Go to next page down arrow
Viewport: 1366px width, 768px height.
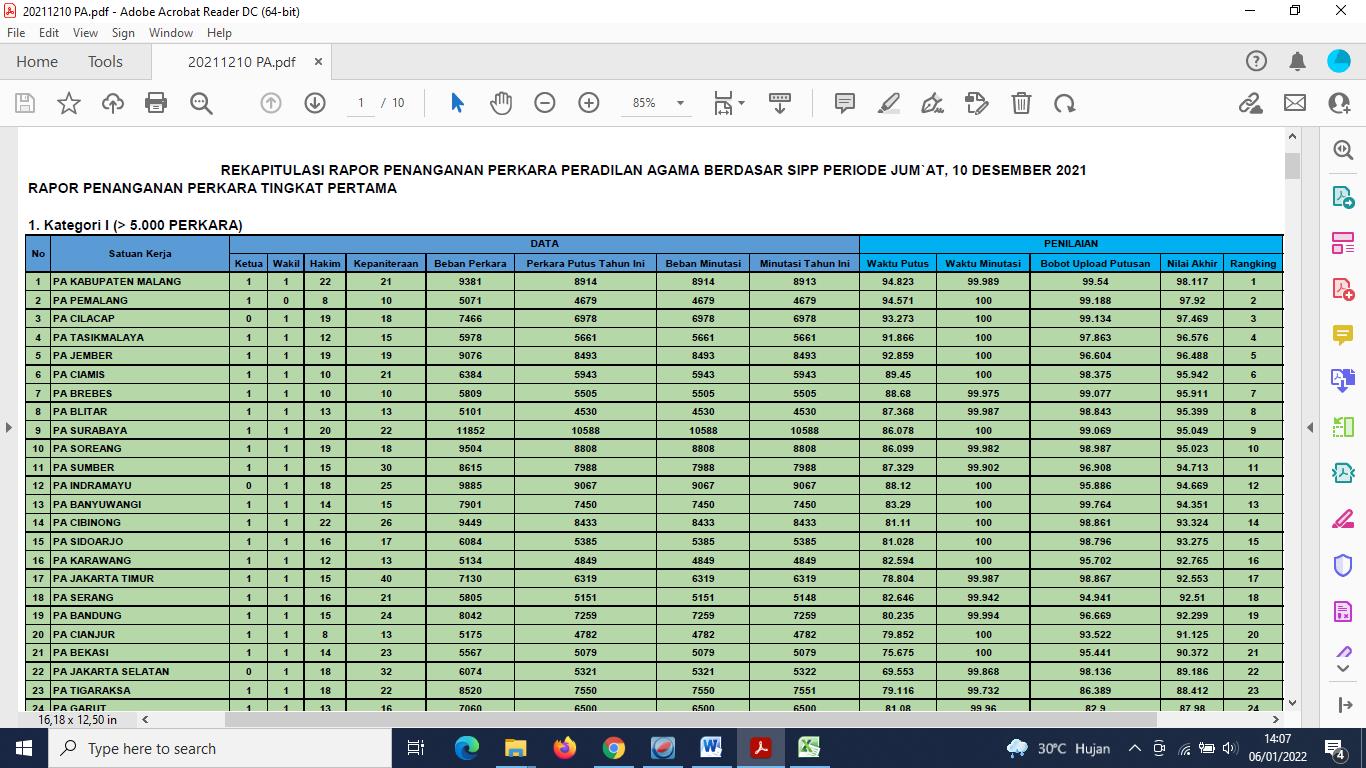coord(315,103)
